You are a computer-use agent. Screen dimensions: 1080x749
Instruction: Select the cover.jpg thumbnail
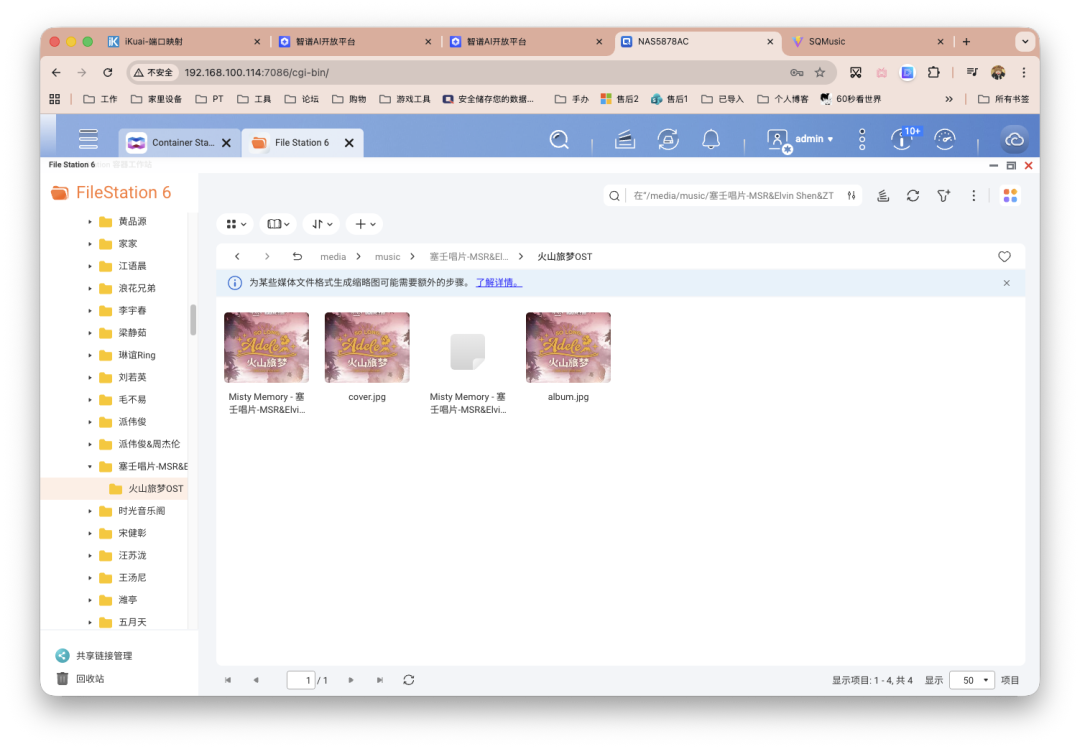point(366,347)
